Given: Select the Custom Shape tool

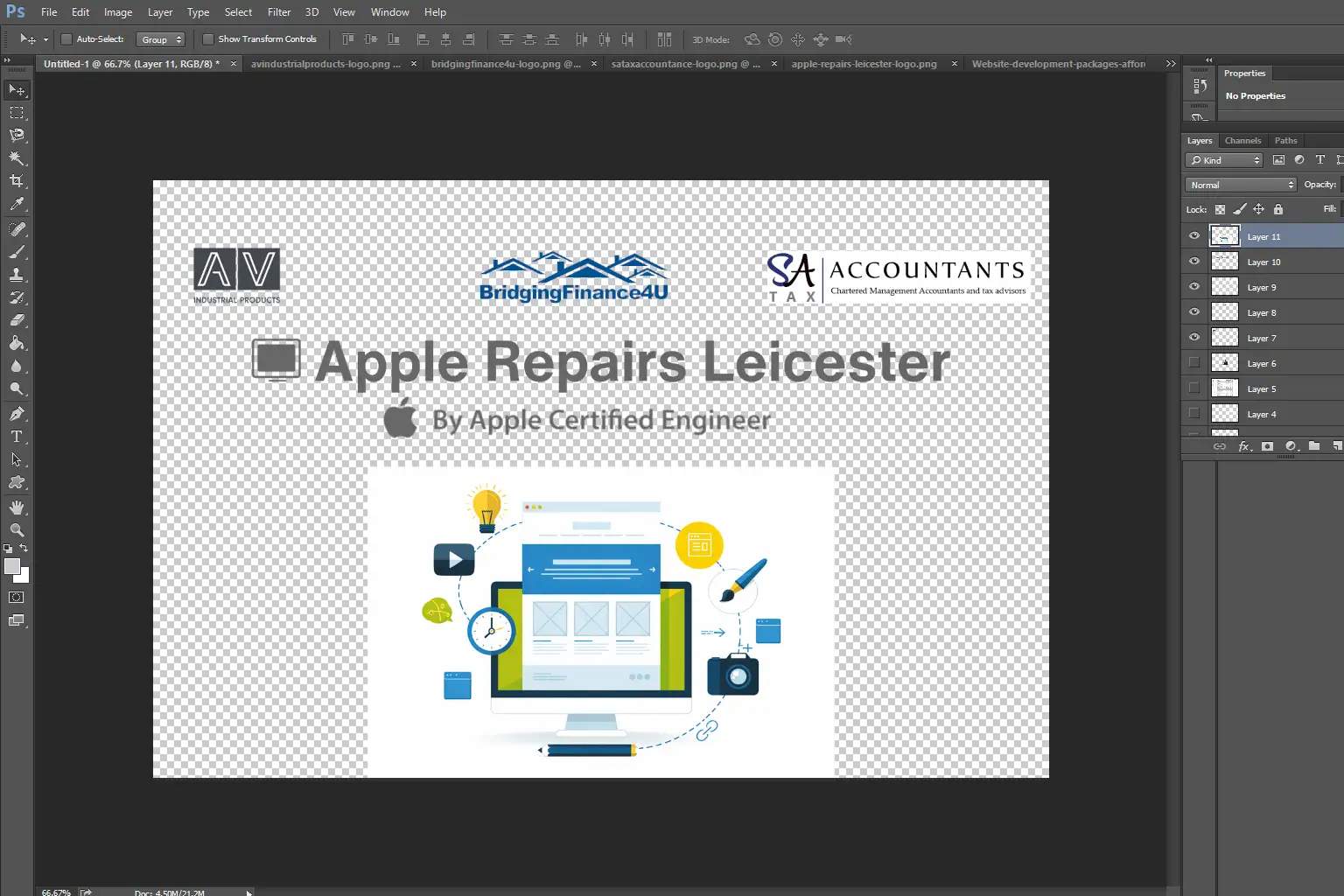Looking at the screenshot, I should click(17, 482).
